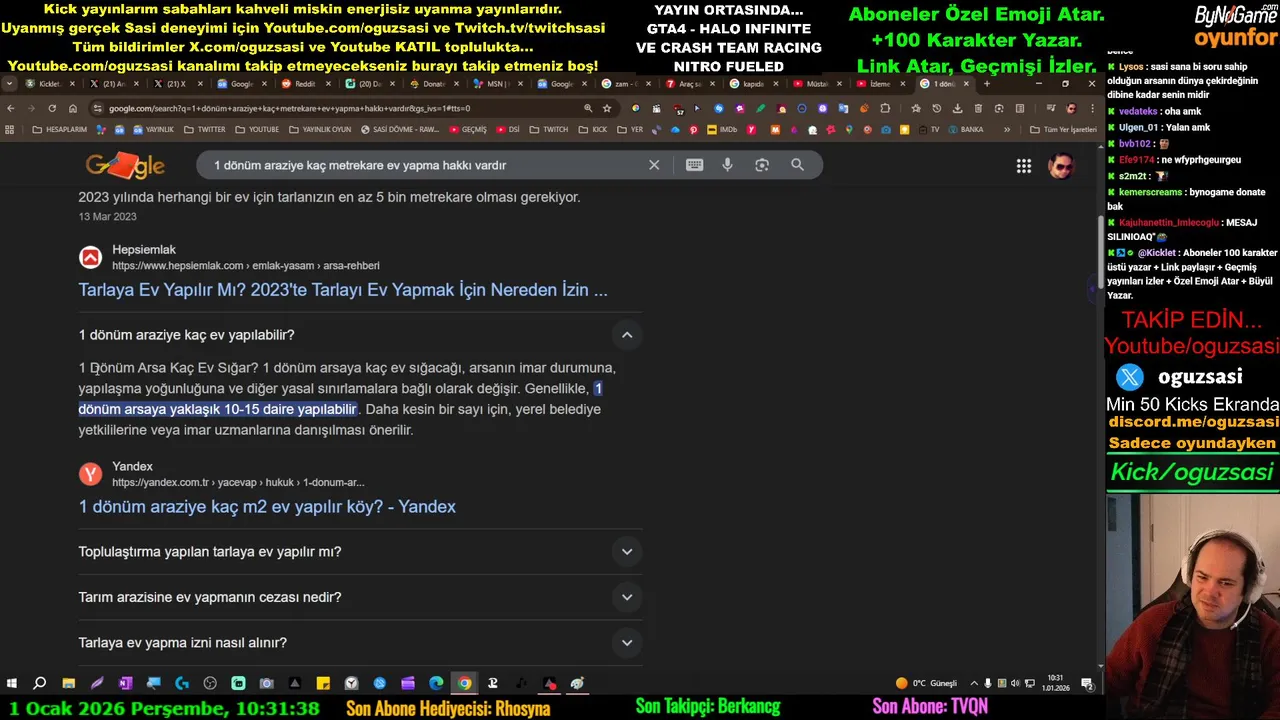Collapse '1 dönüm araziye kaç ev yapılabilir?'

[x=627, y=335]
